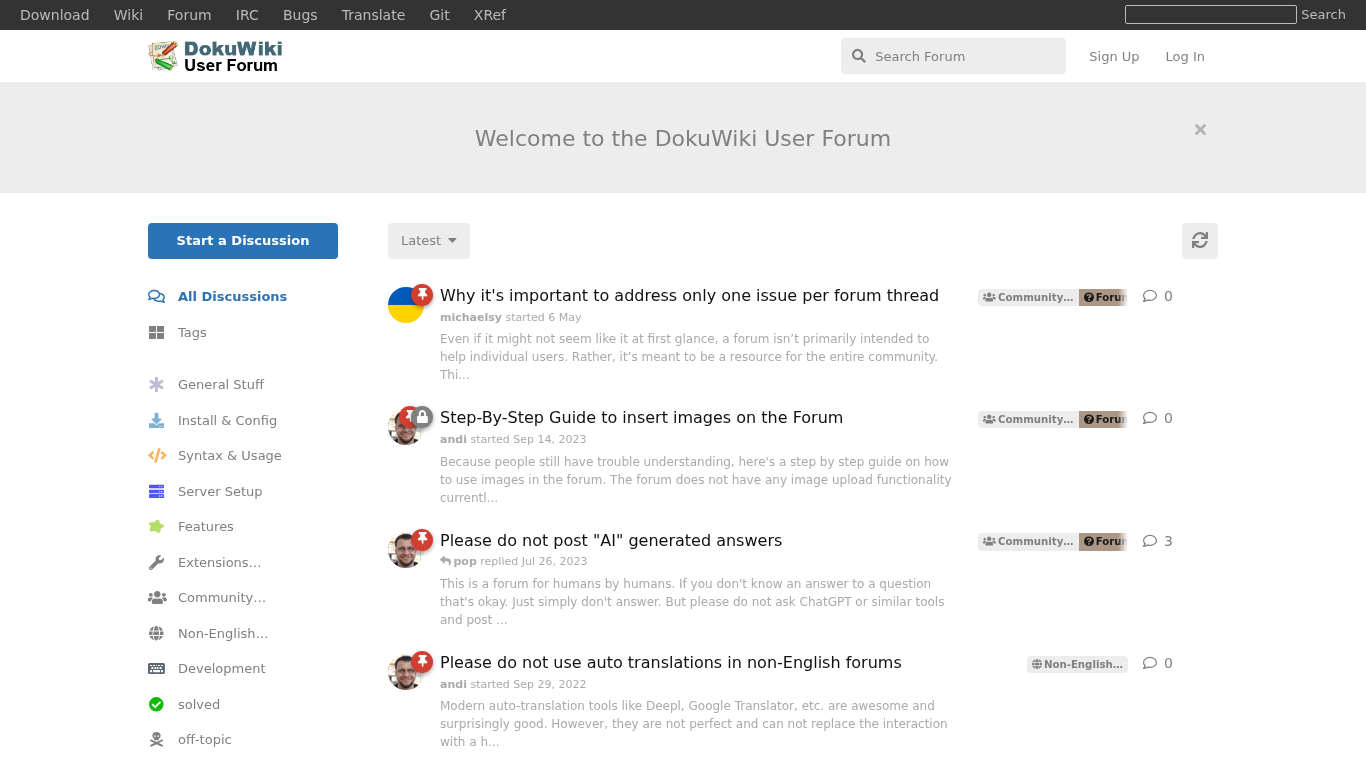Expand the Latest sort dropdown
The width and height of the screenshot is (1366, 768).
click(x=428, y=241)
